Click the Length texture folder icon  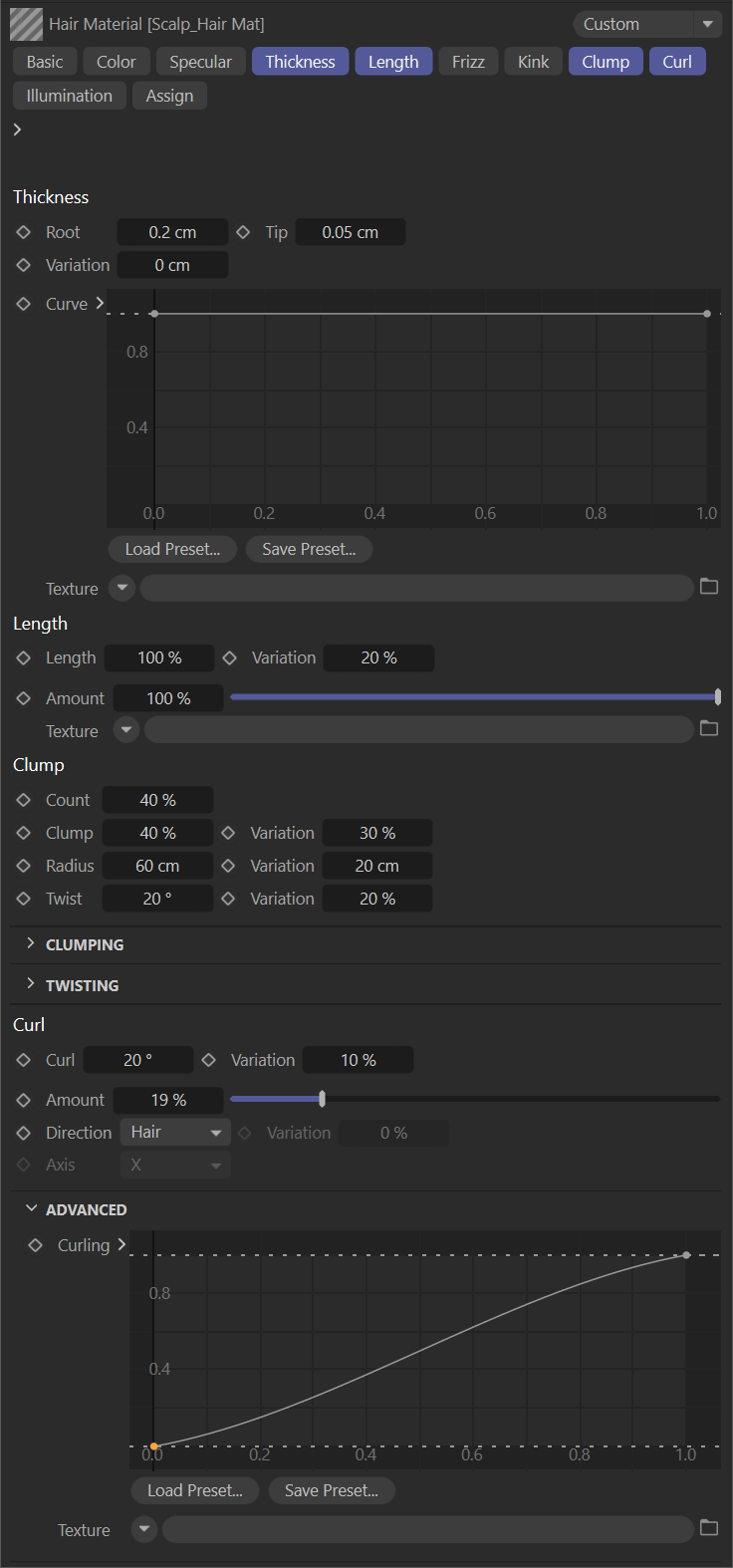709,729
